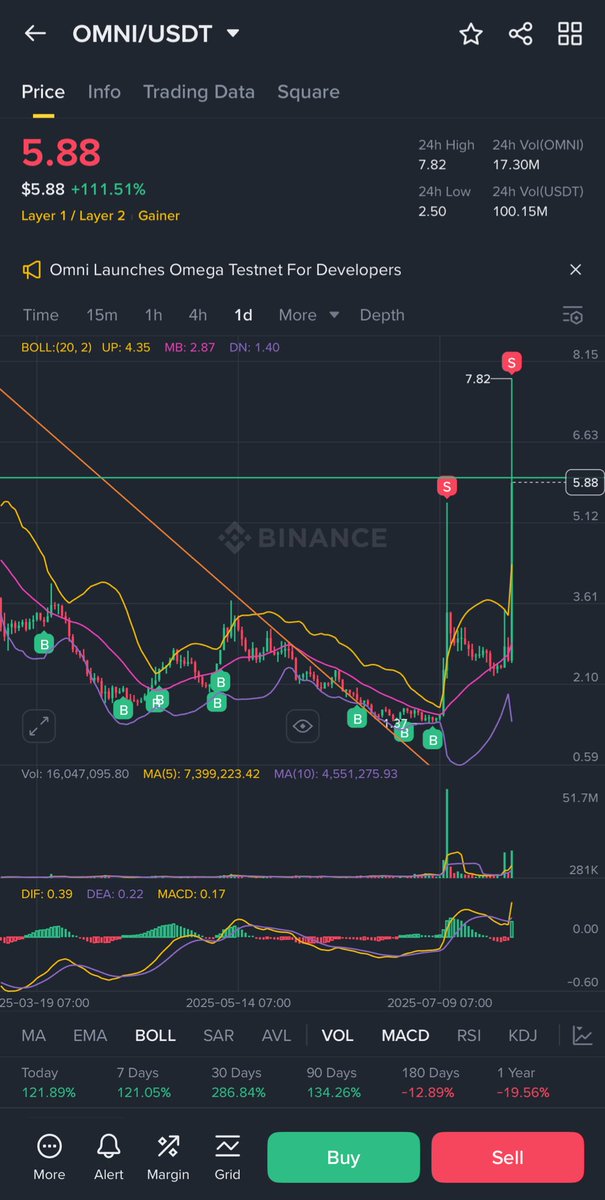
Task: Tap the red Sell button
Action: click(x=507, y=1157)
